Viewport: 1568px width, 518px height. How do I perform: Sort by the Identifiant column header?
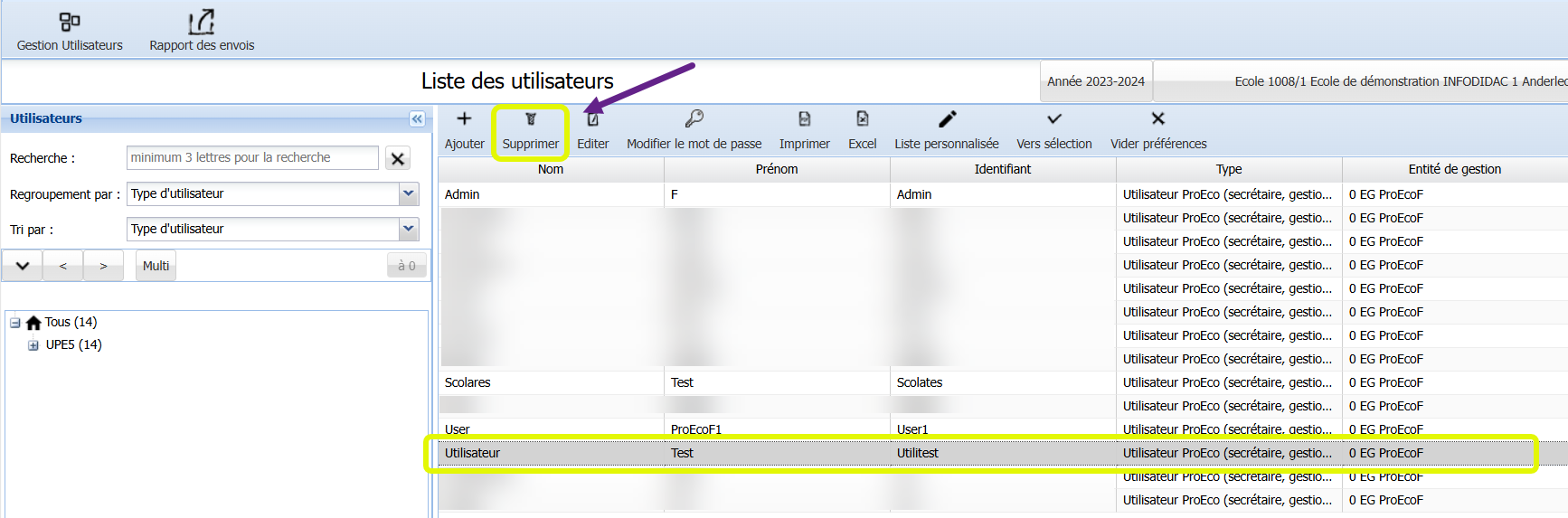[x=1002, y=169]
